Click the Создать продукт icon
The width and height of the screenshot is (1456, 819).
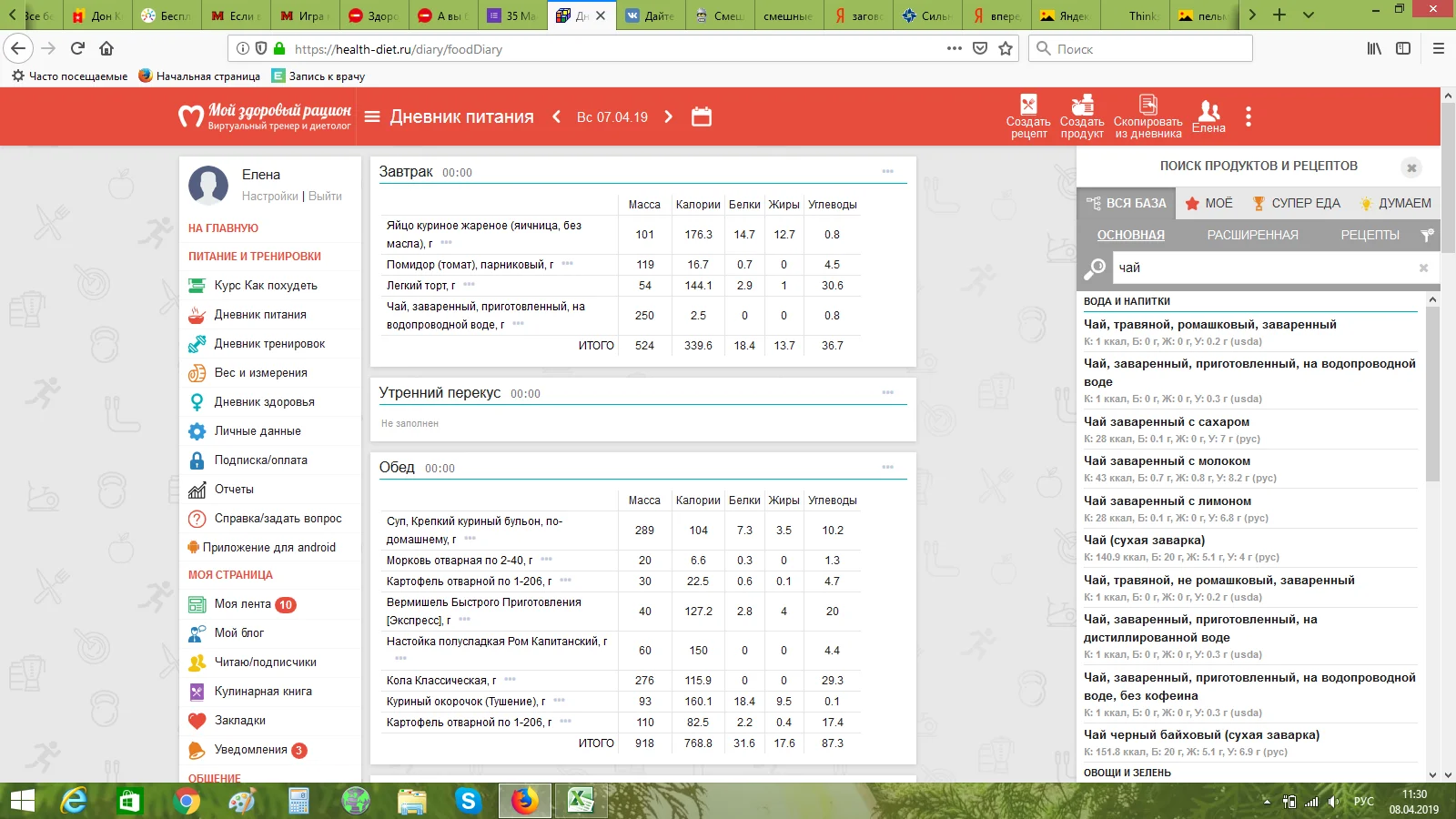pos(1082,106)
